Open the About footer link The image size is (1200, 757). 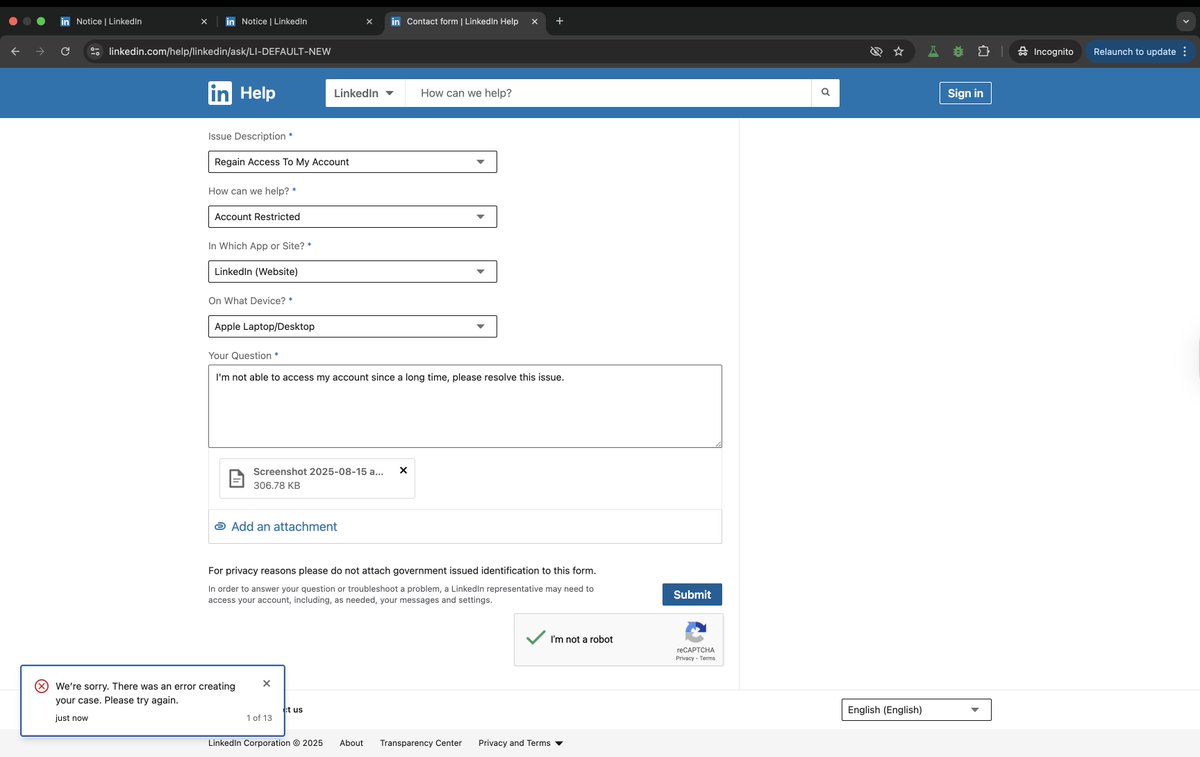[351, 743]
